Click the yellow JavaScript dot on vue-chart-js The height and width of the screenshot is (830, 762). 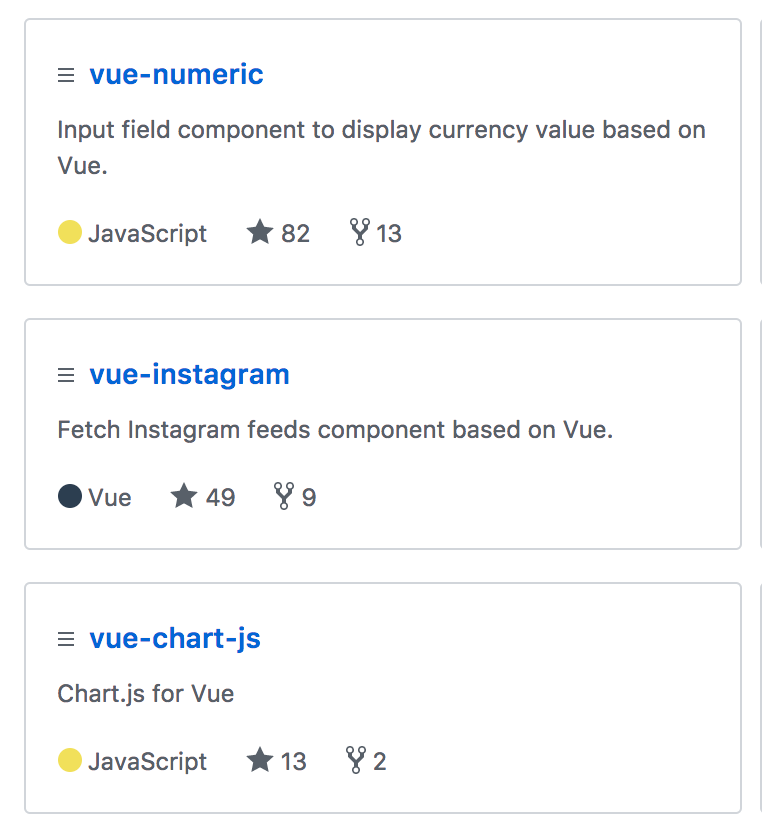point(70,760)
